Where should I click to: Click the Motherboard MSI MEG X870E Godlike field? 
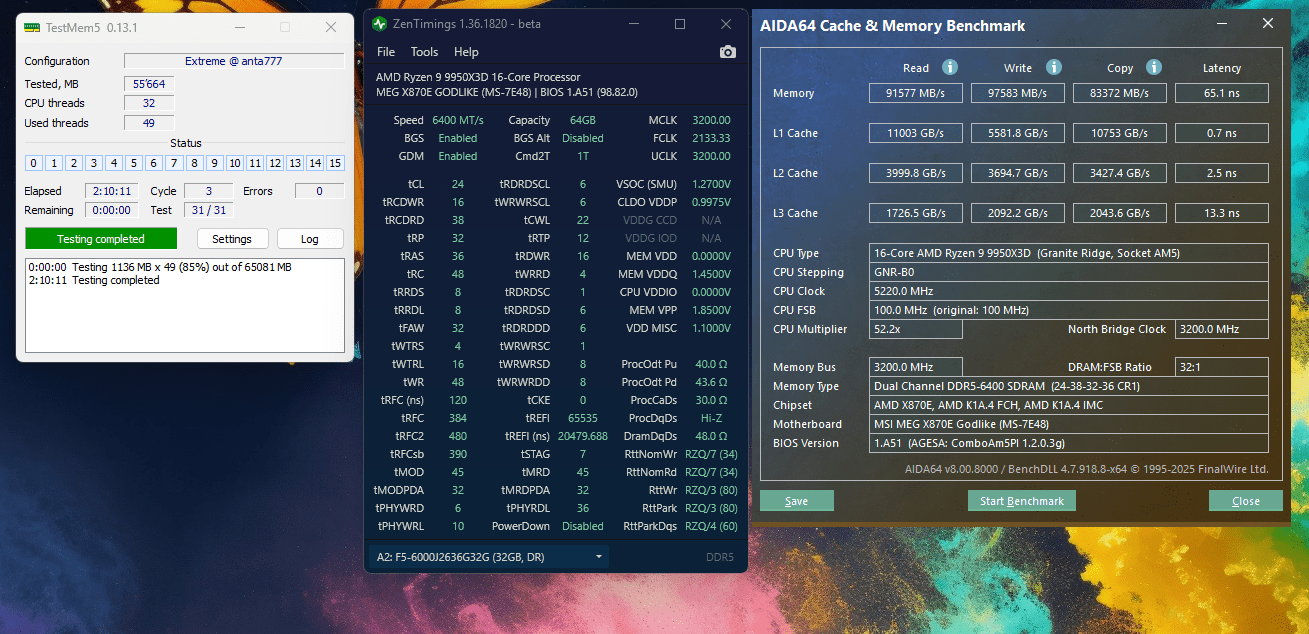click(1069, 424)
